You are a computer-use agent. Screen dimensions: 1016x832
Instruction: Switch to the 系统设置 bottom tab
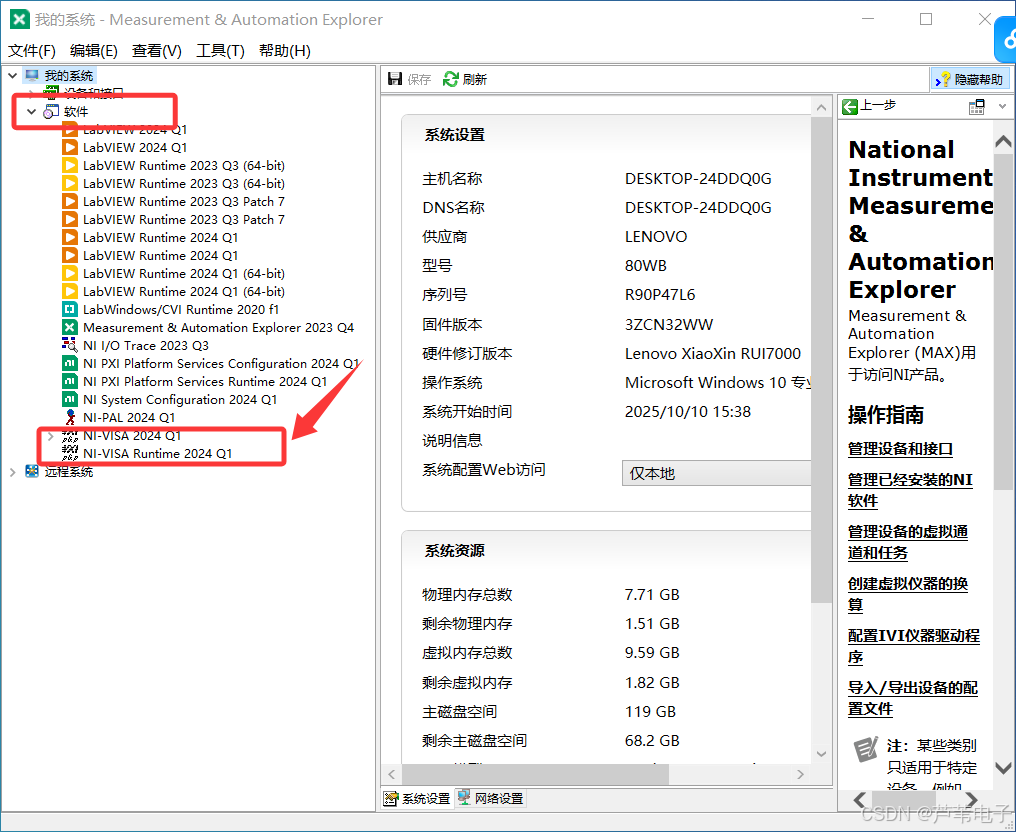pos(417,798)
